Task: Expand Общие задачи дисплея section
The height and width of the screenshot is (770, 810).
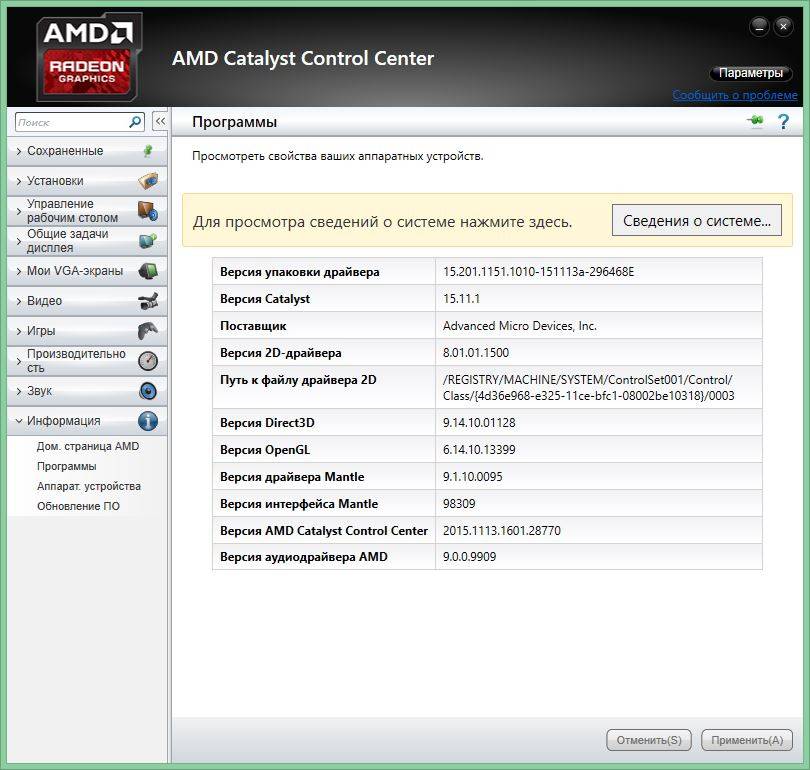Action: [87, 241]
